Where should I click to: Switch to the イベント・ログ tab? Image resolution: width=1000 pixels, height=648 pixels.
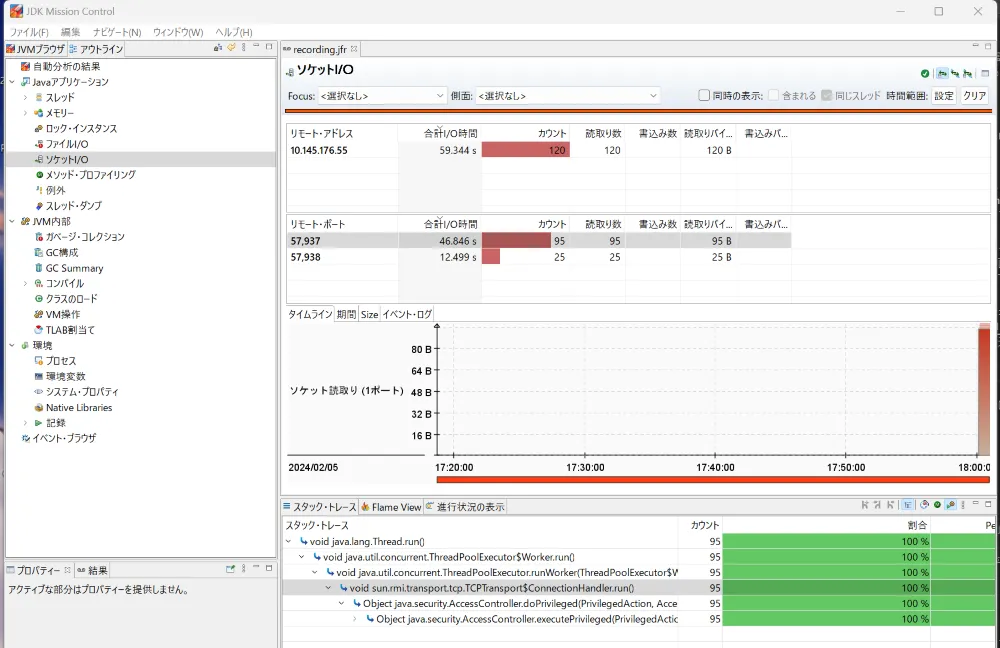(407, 314)
